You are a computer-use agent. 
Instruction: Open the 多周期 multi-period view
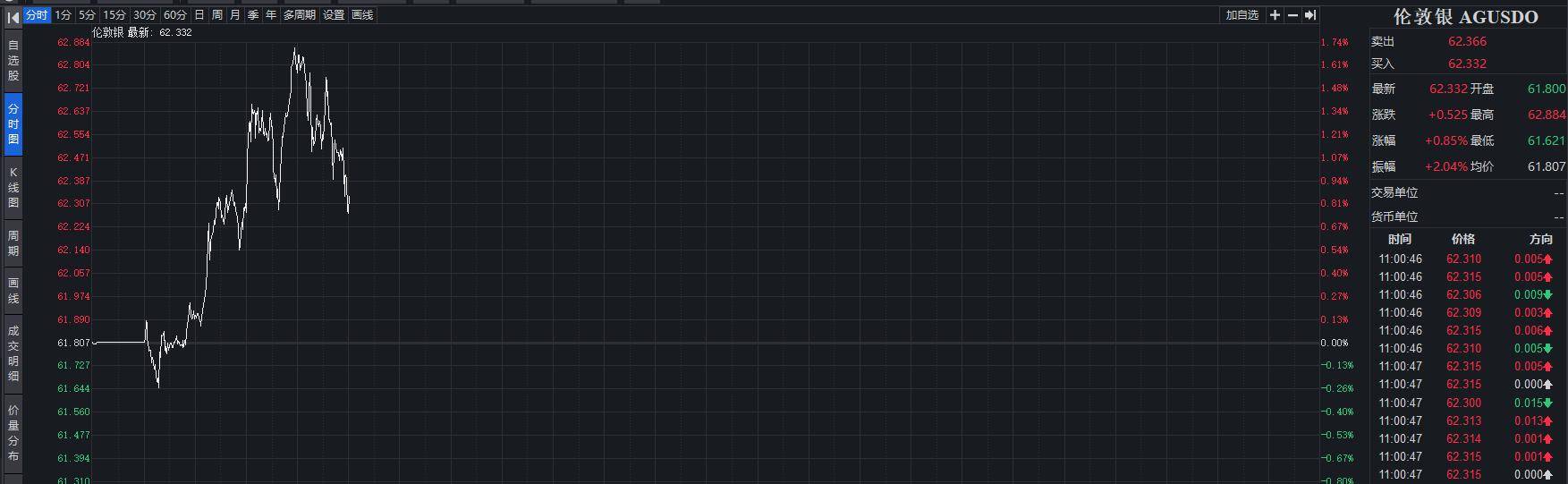click(x=300, y=15)
